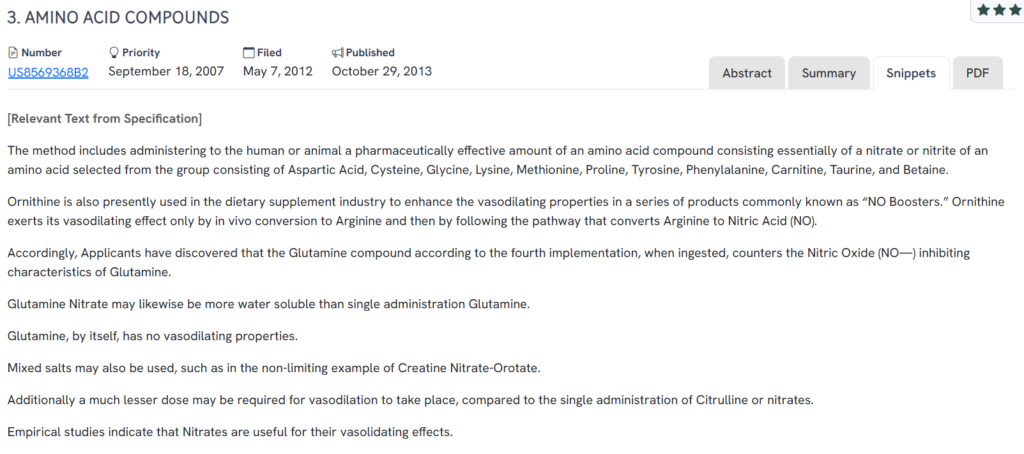
Task: Open the Summary tab
Action: 828,73
